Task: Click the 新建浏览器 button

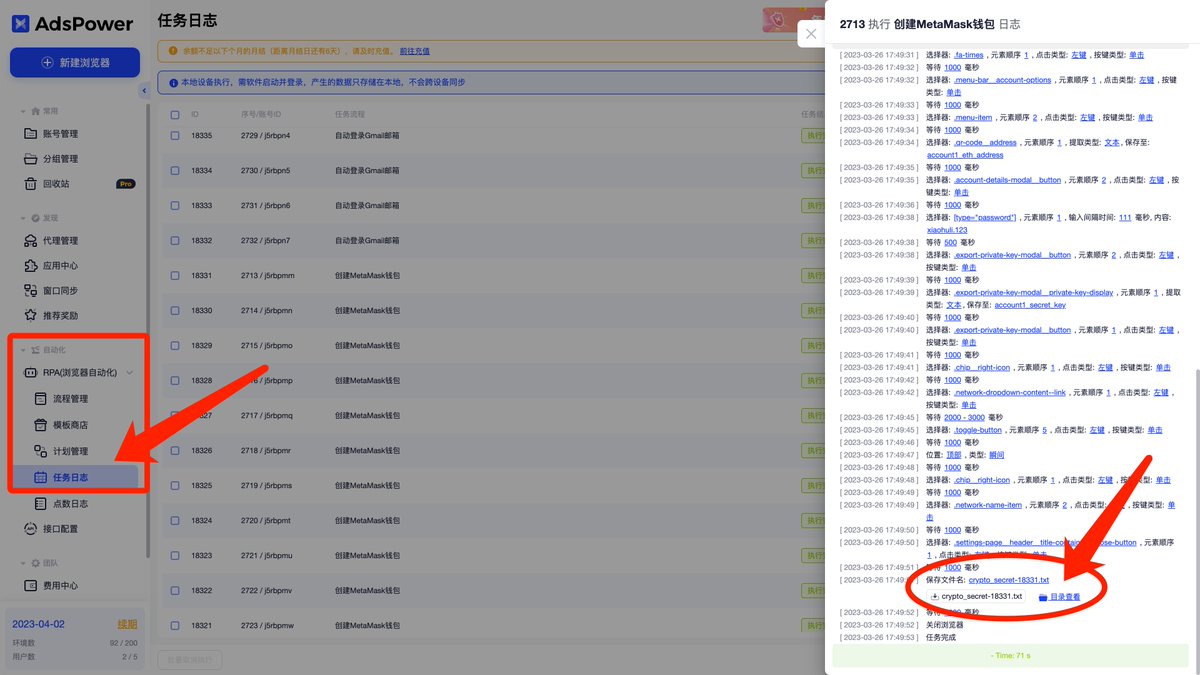Action: coord(75,62)
